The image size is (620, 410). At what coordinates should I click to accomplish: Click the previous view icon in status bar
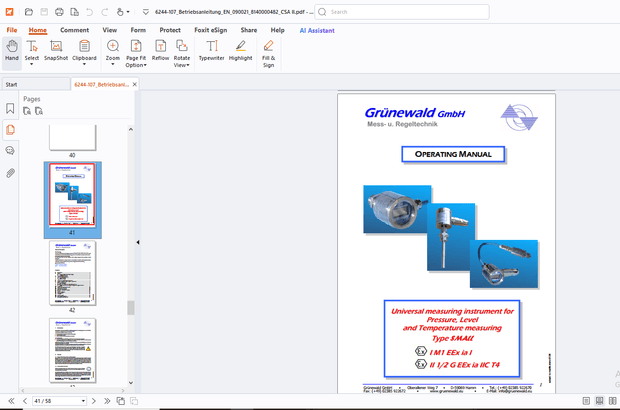(121, 401)
